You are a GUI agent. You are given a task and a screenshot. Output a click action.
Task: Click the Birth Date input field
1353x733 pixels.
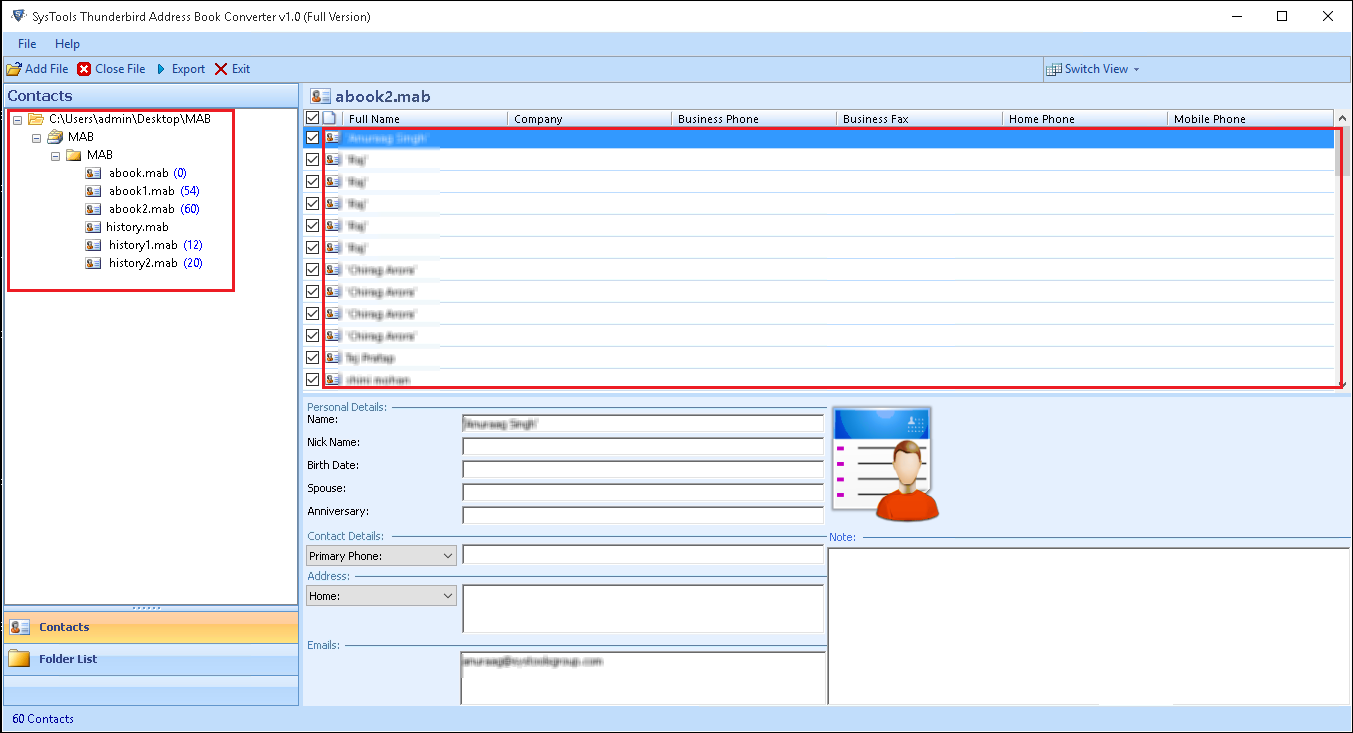pyautogui.click(x=643, y=469)
